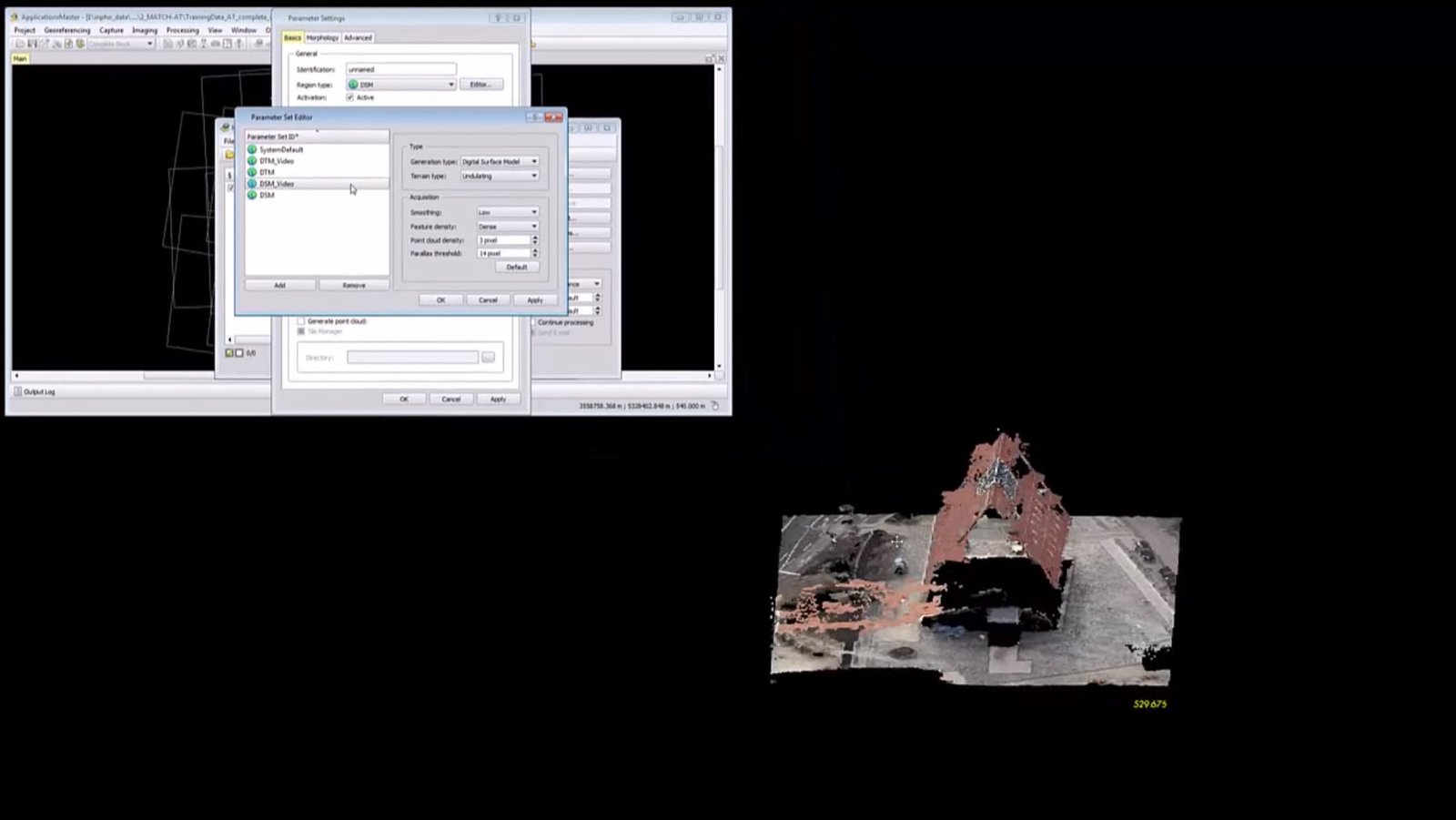Viewport: 1456px width, 820px height.
Task: Enable the Generate point cloud checkbox
Action: (x=301, y=321)
